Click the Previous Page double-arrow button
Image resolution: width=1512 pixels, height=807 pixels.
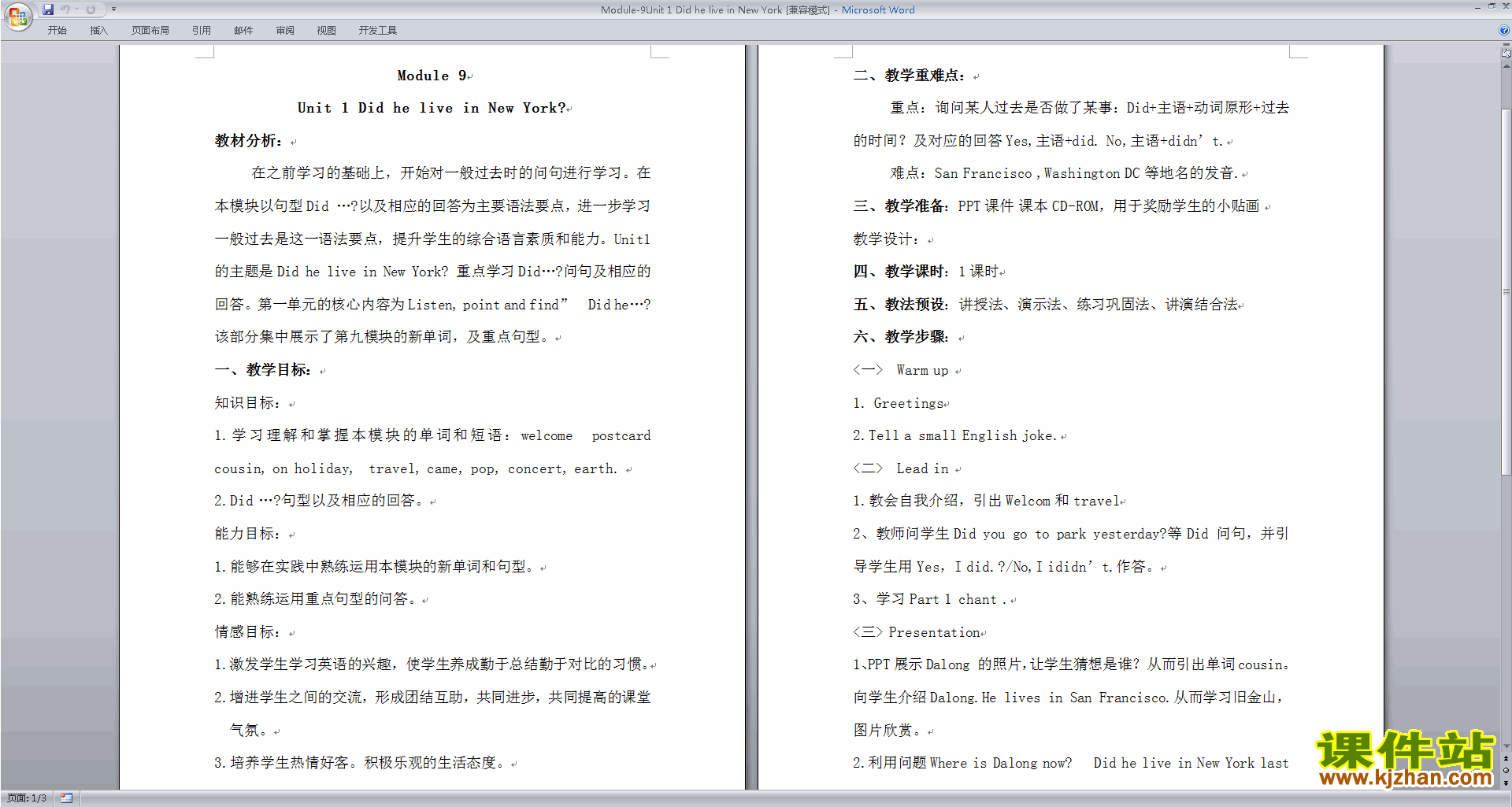coord(1506,759)
